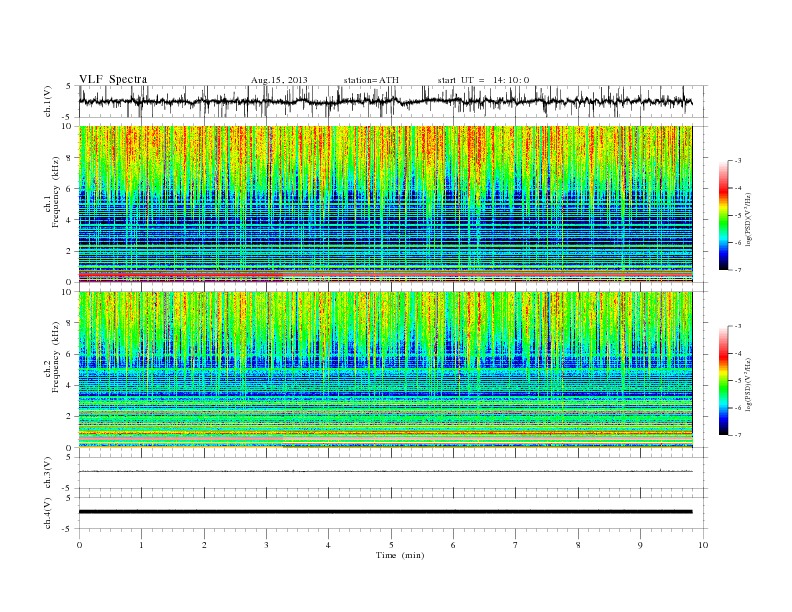
Task: Click the 'start UT = 14:10:0' label
Action: click(483, 80)
